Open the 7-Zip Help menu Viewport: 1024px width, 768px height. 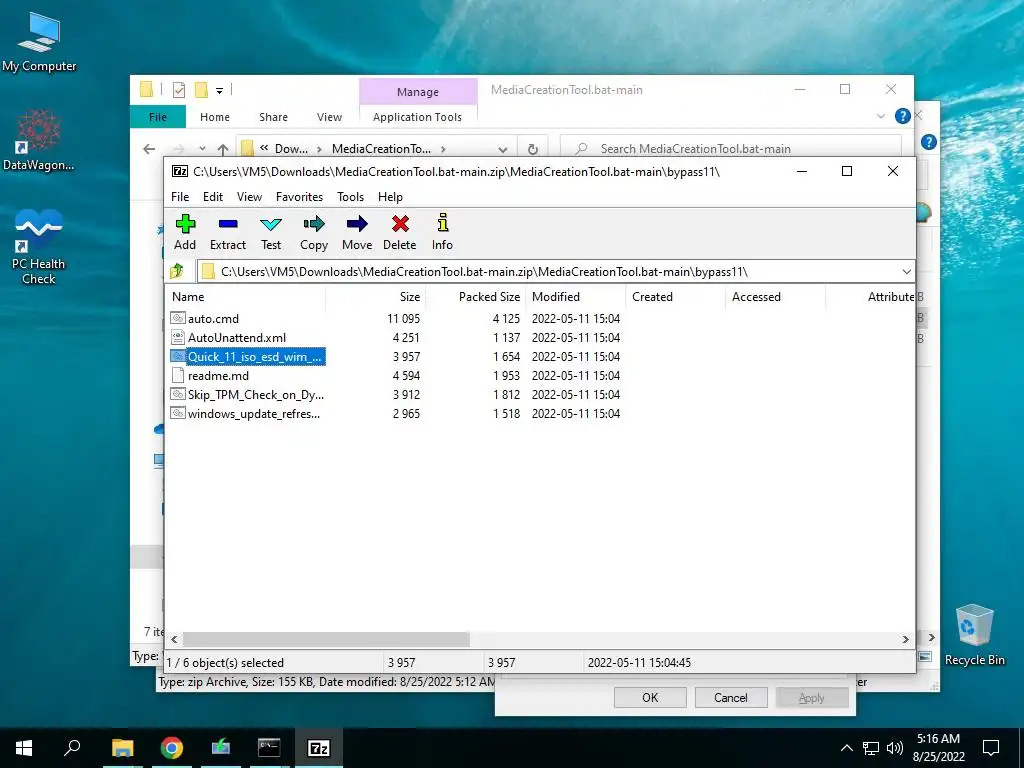[391, 197]
